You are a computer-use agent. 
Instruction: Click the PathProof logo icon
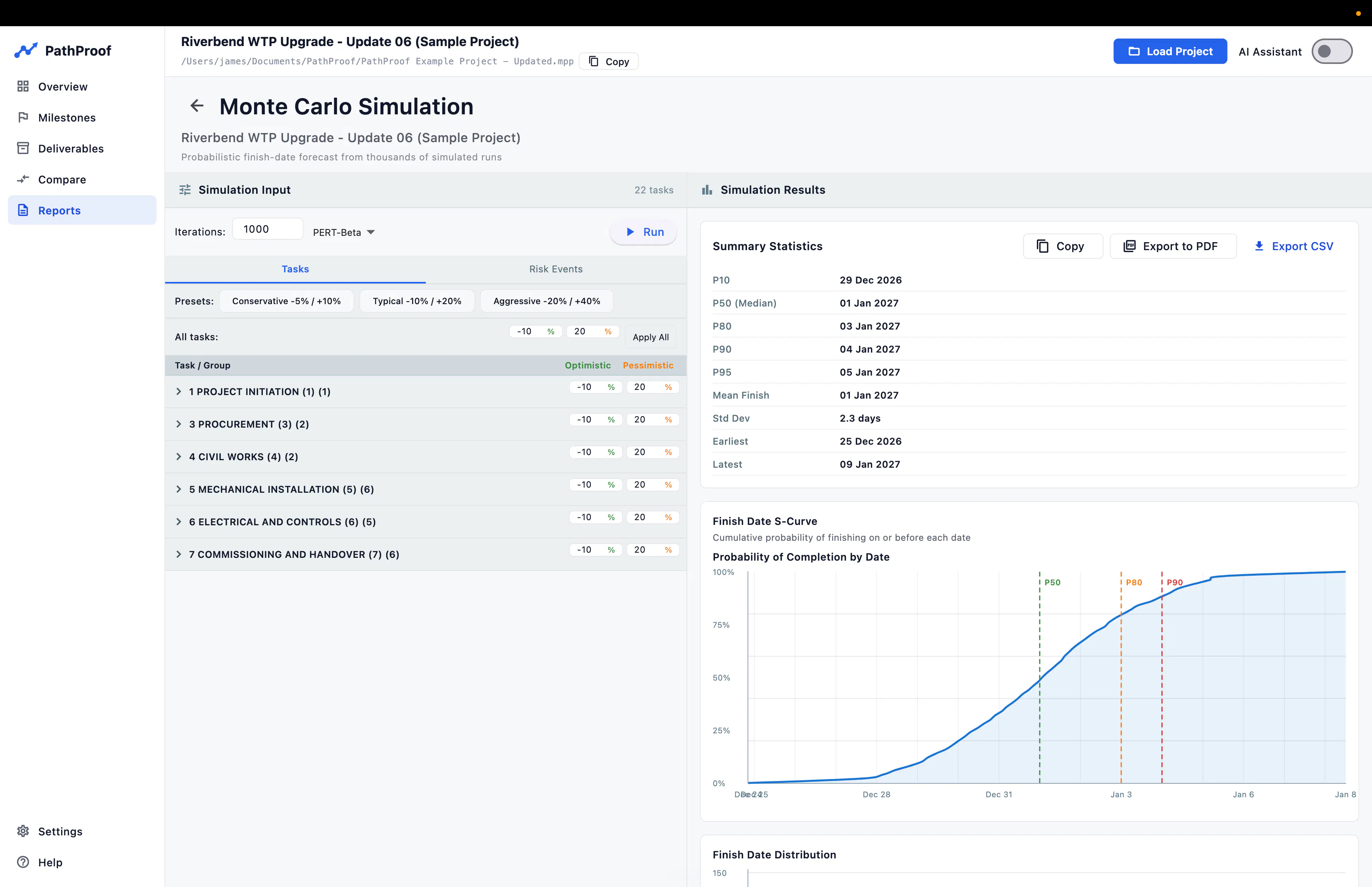point(26,51)
